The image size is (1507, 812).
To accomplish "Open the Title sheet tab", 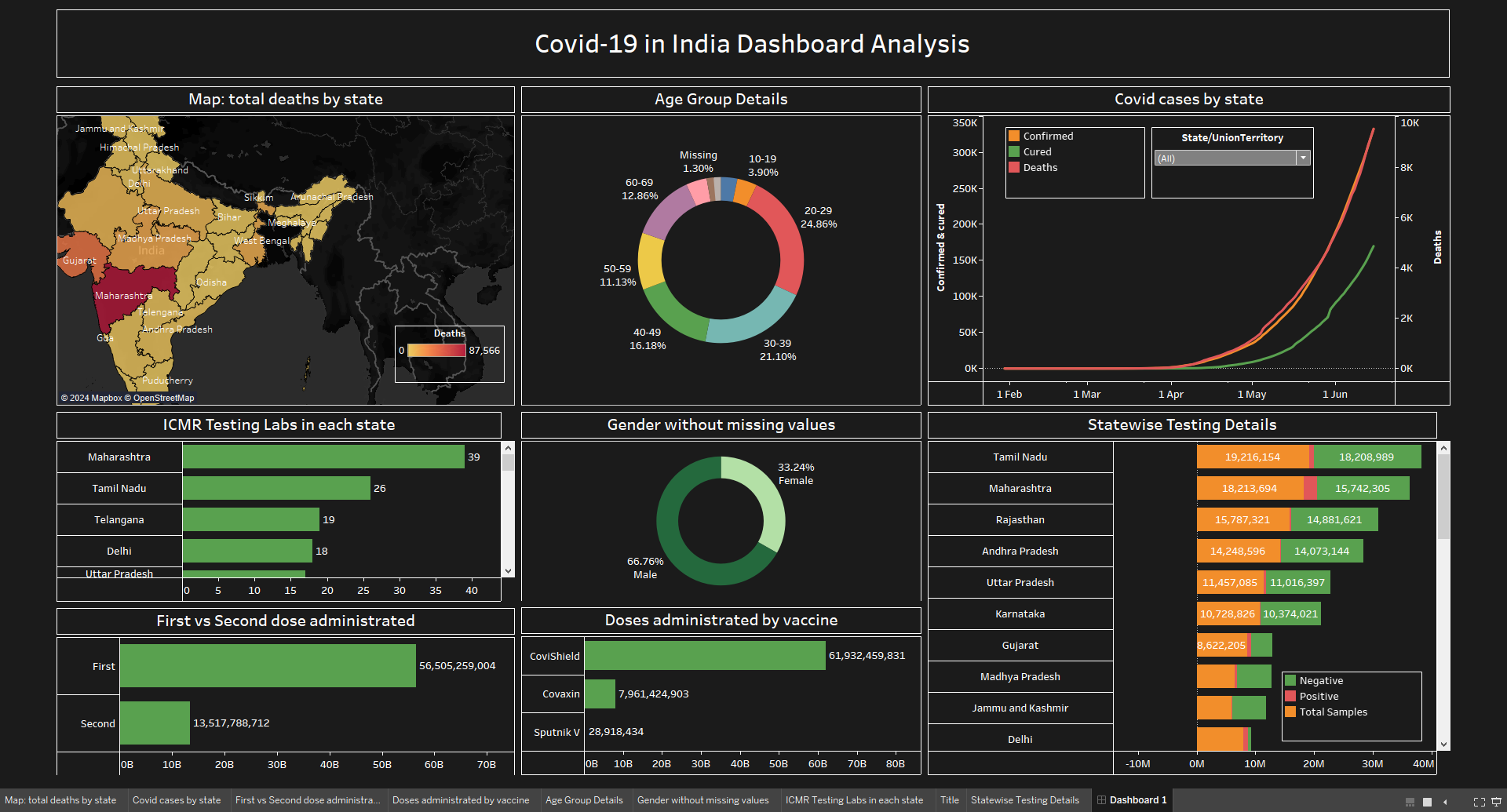I will coord(949,800).
